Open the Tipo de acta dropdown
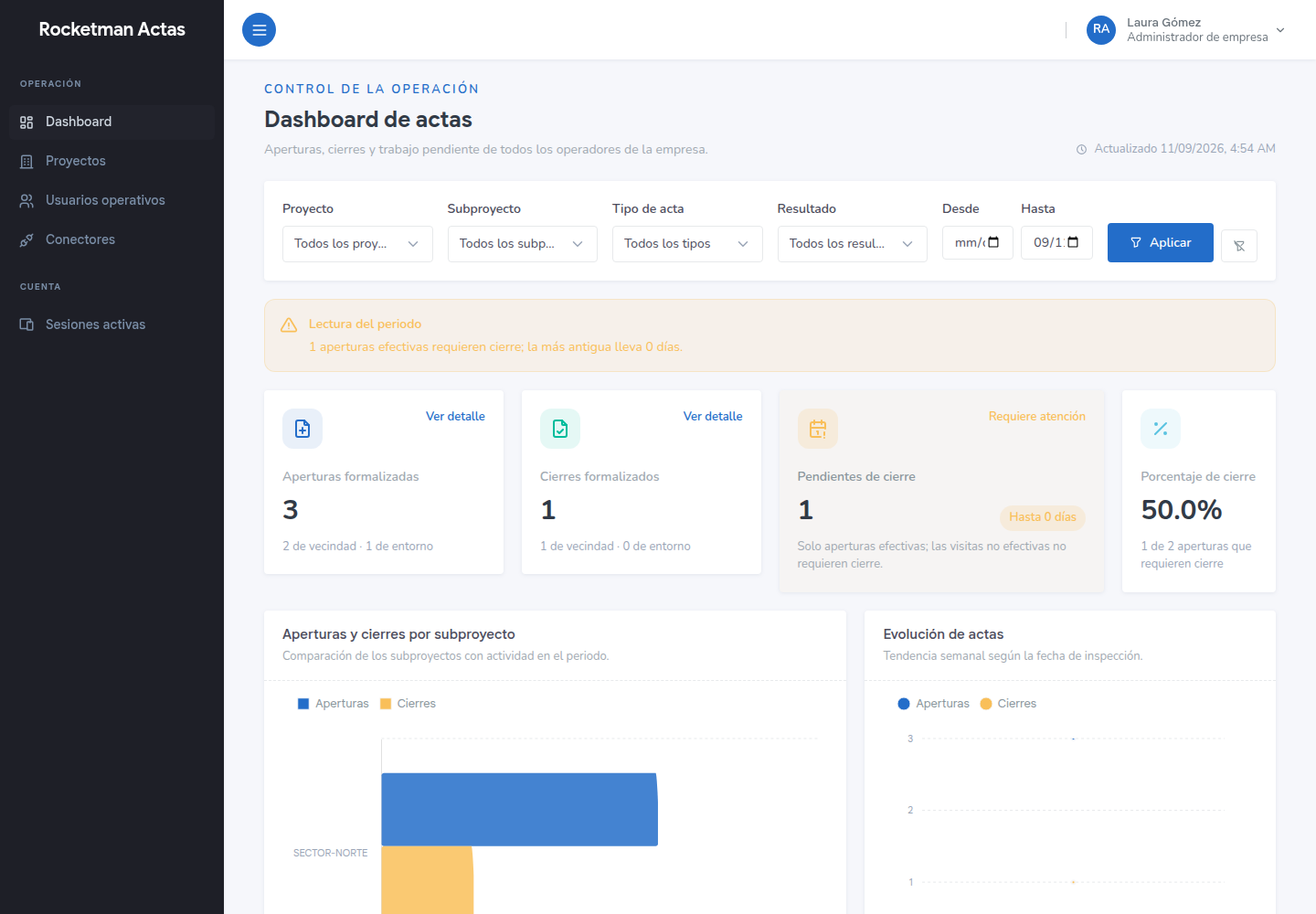The width and height of the screenshot is (1316, 914). coord(687,244)
